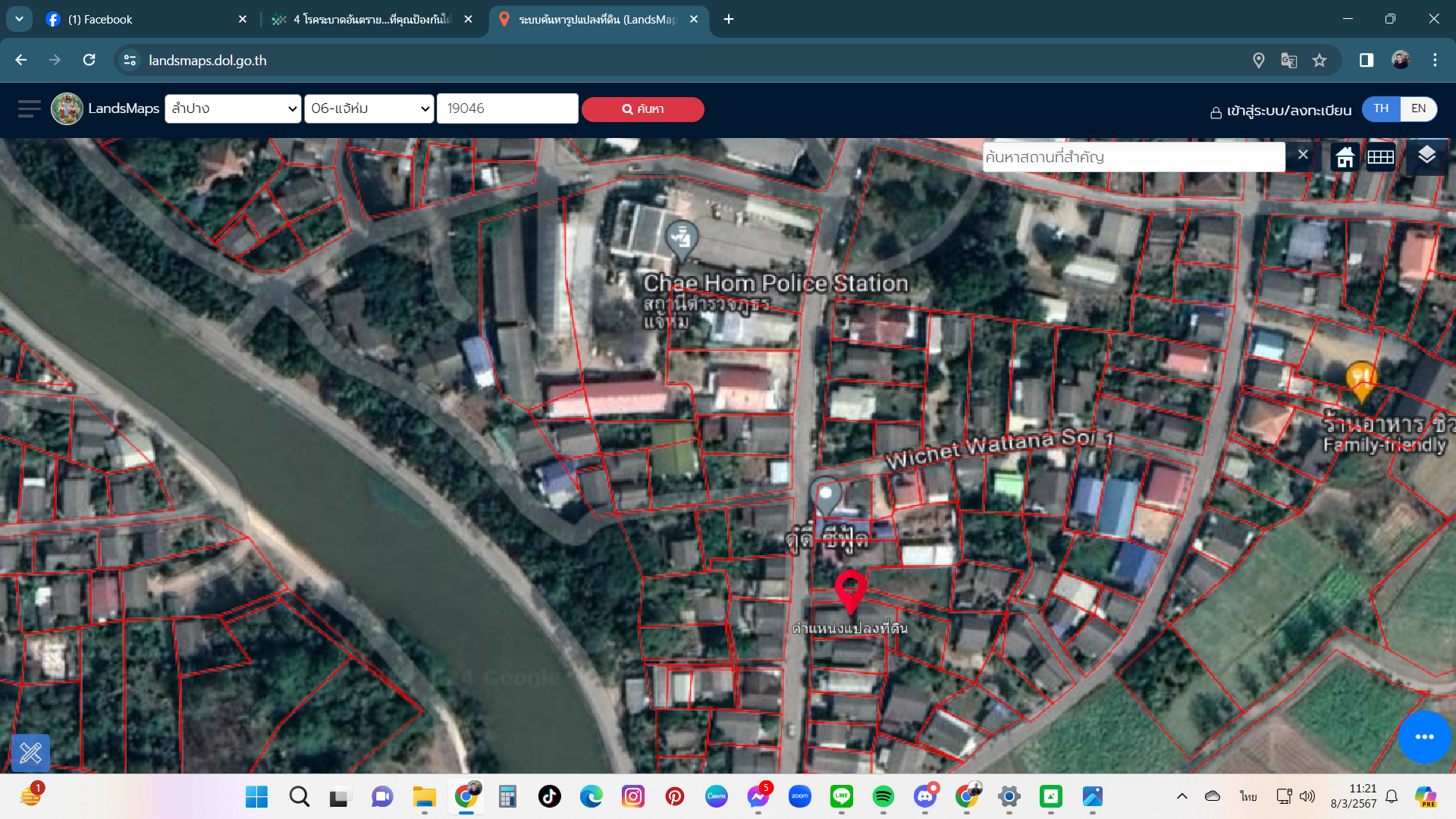Click the red land parcel location pin
The width and height of the screenshot is (1456, 819).
(851, 591)
